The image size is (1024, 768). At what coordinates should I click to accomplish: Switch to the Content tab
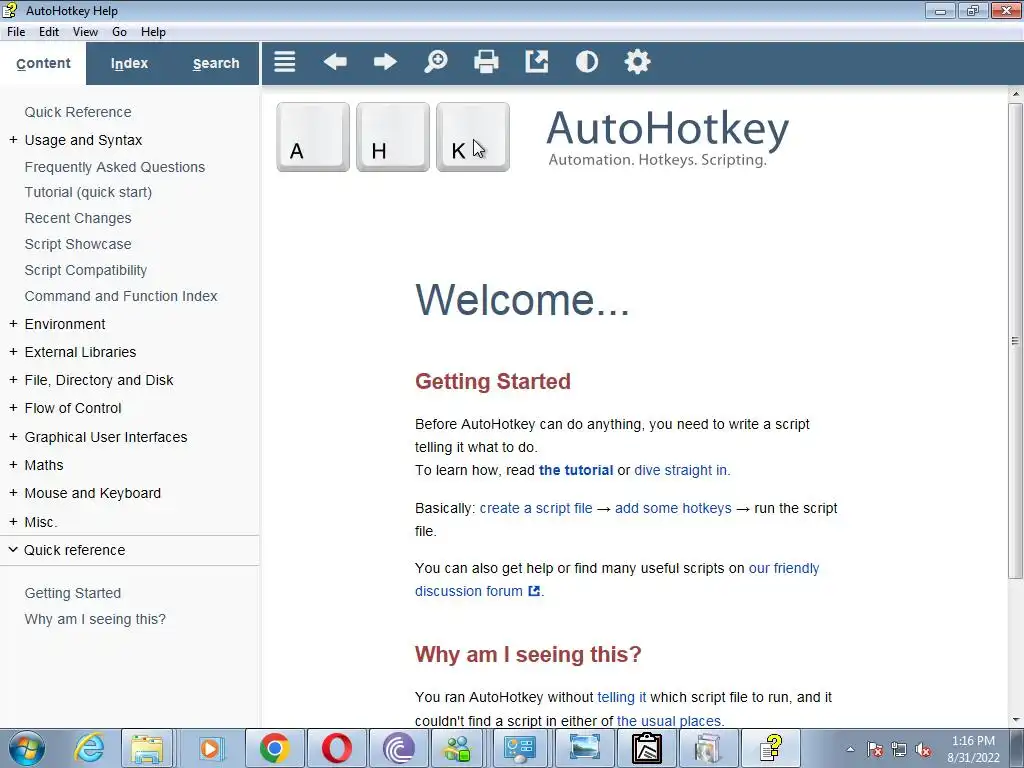point(43,63)
